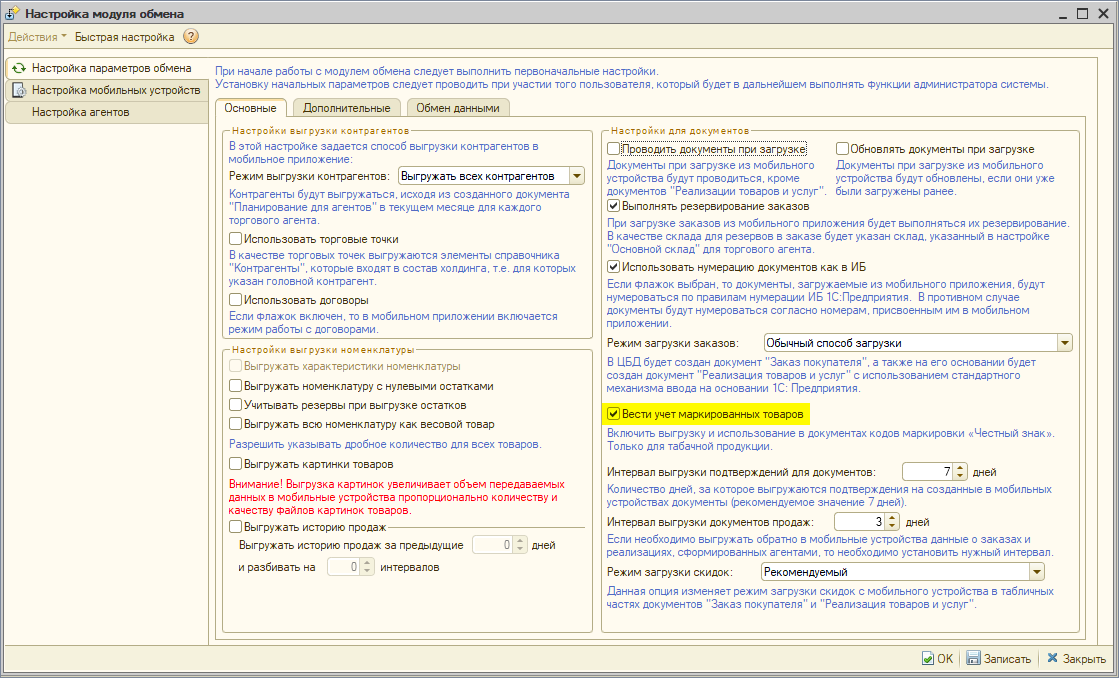Increase the confirmation interval days value
Screen dimensions: 1119x678
coord(961,467)
